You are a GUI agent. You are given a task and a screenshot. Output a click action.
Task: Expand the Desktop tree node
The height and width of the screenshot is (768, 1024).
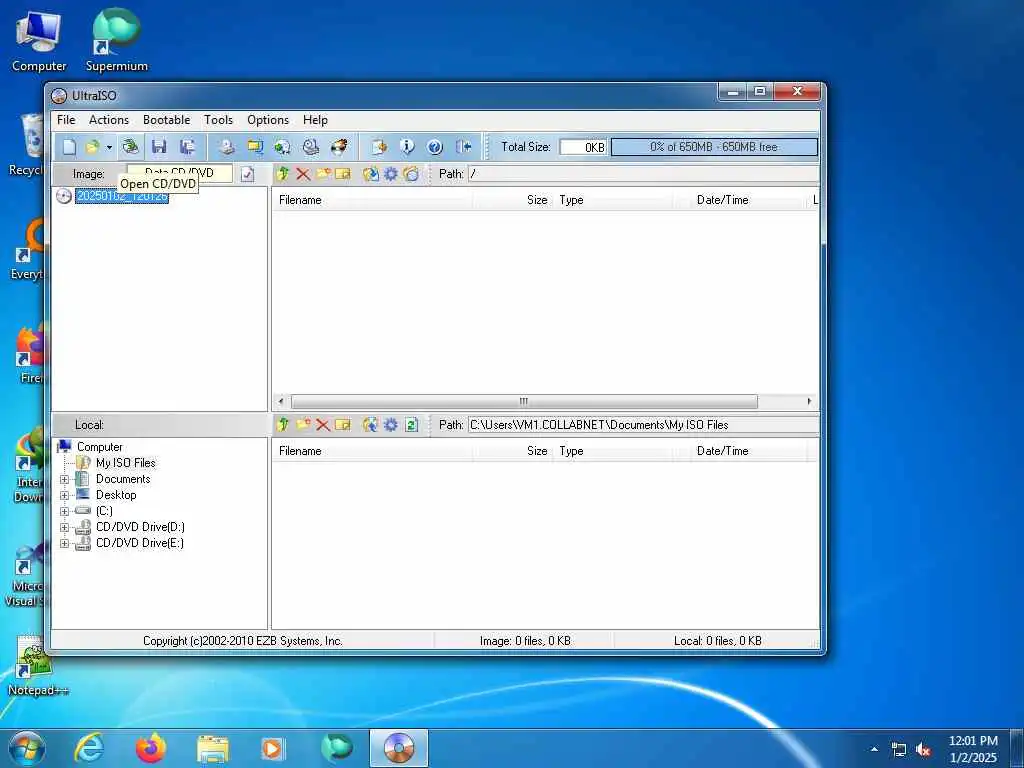pos(64,495)
